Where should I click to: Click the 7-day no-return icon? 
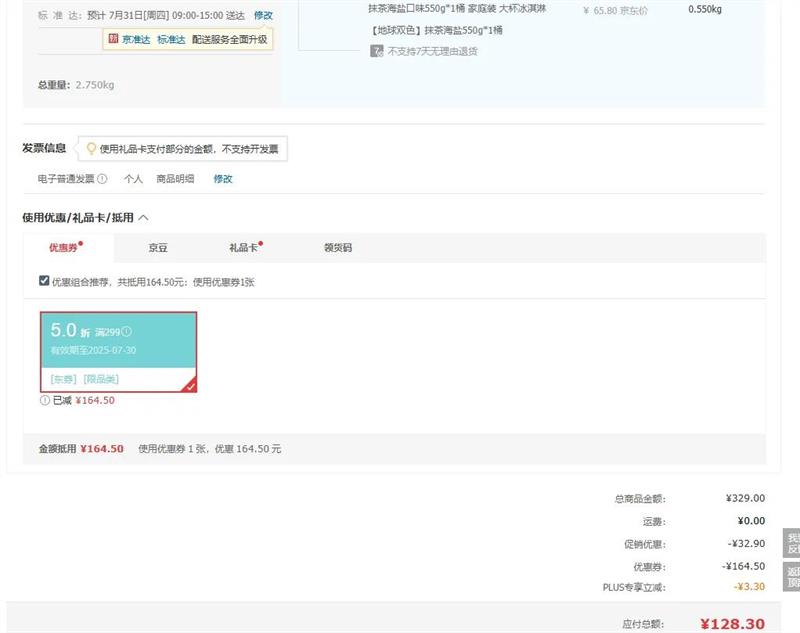tap(377, 51)
